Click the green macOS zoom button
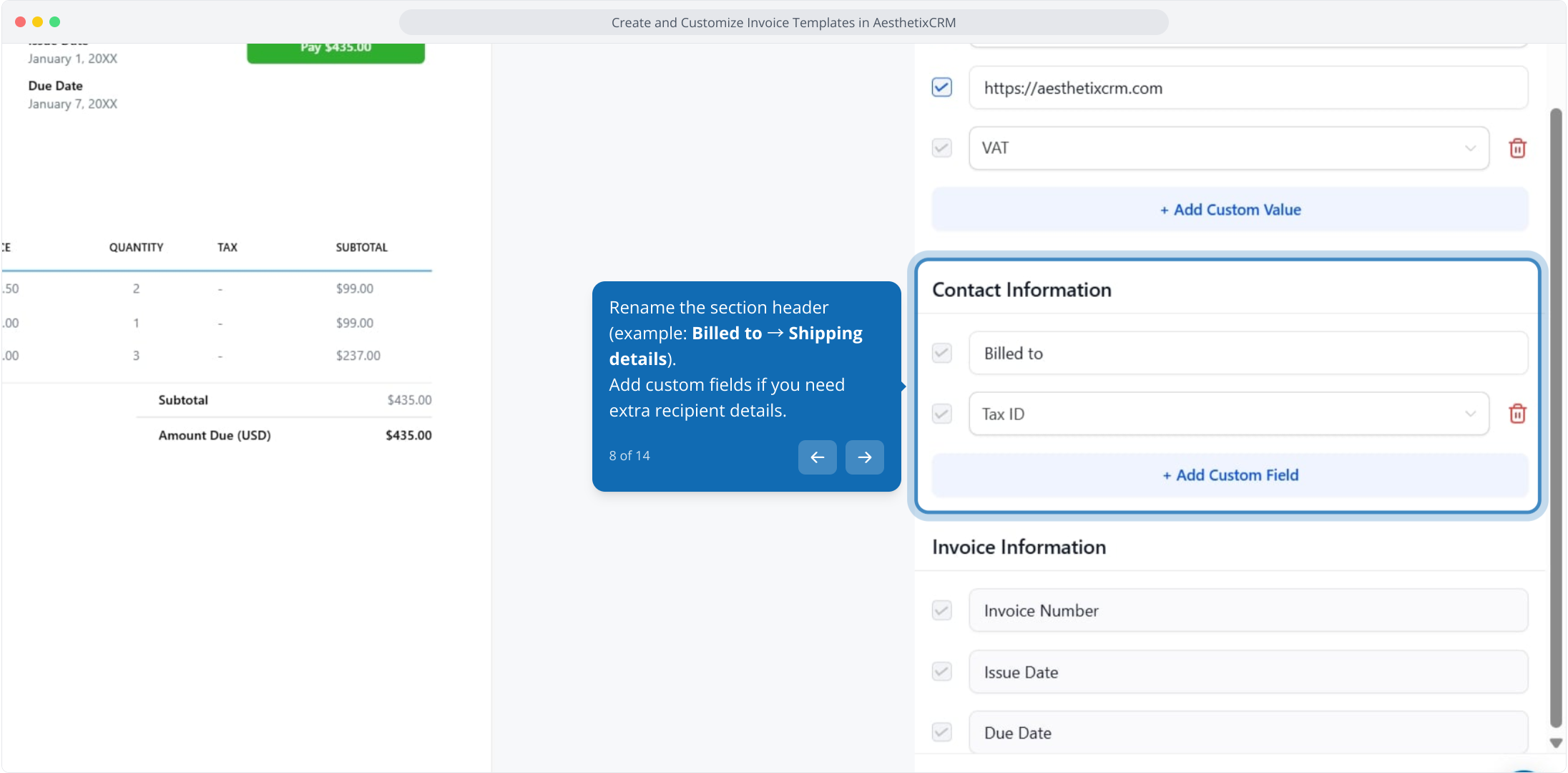This screenshot has height=773, width=1568. pos(55,22)
